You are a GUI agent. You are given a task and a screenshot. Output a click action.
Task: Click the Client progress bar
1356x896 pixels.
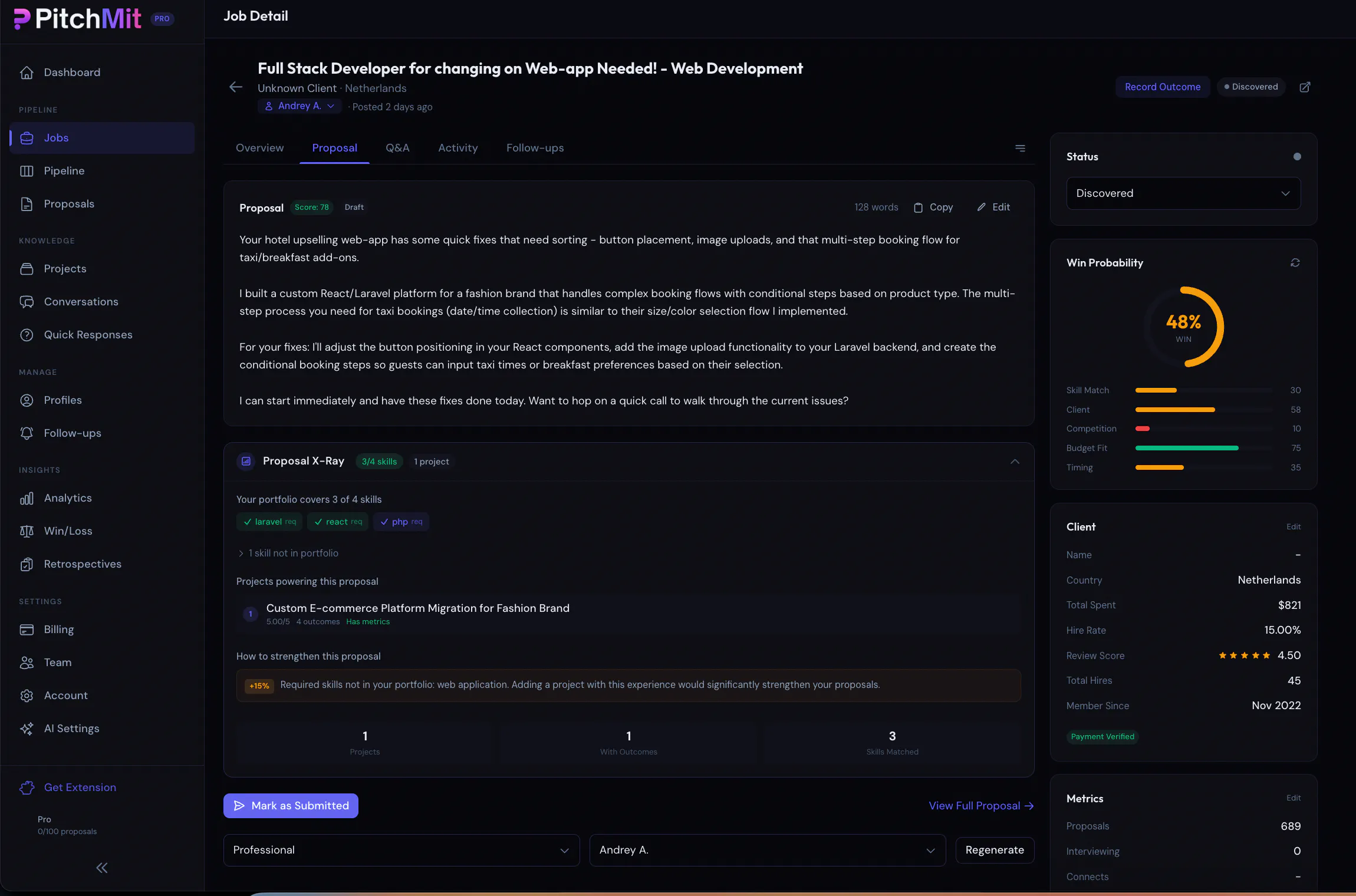[1204, 410]
